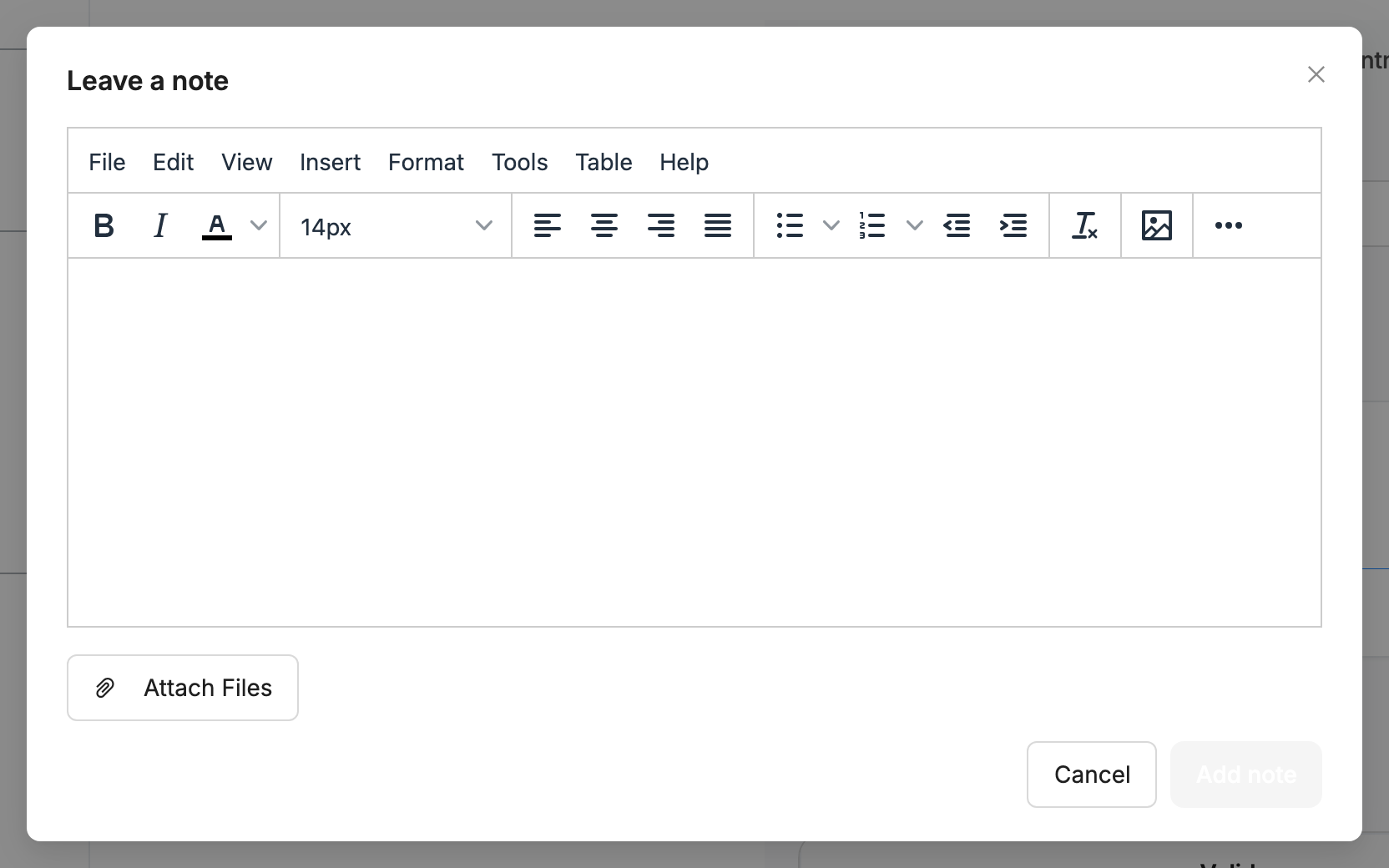Insert a numbered list
1389x868 pixels.
tap(872, 225)
